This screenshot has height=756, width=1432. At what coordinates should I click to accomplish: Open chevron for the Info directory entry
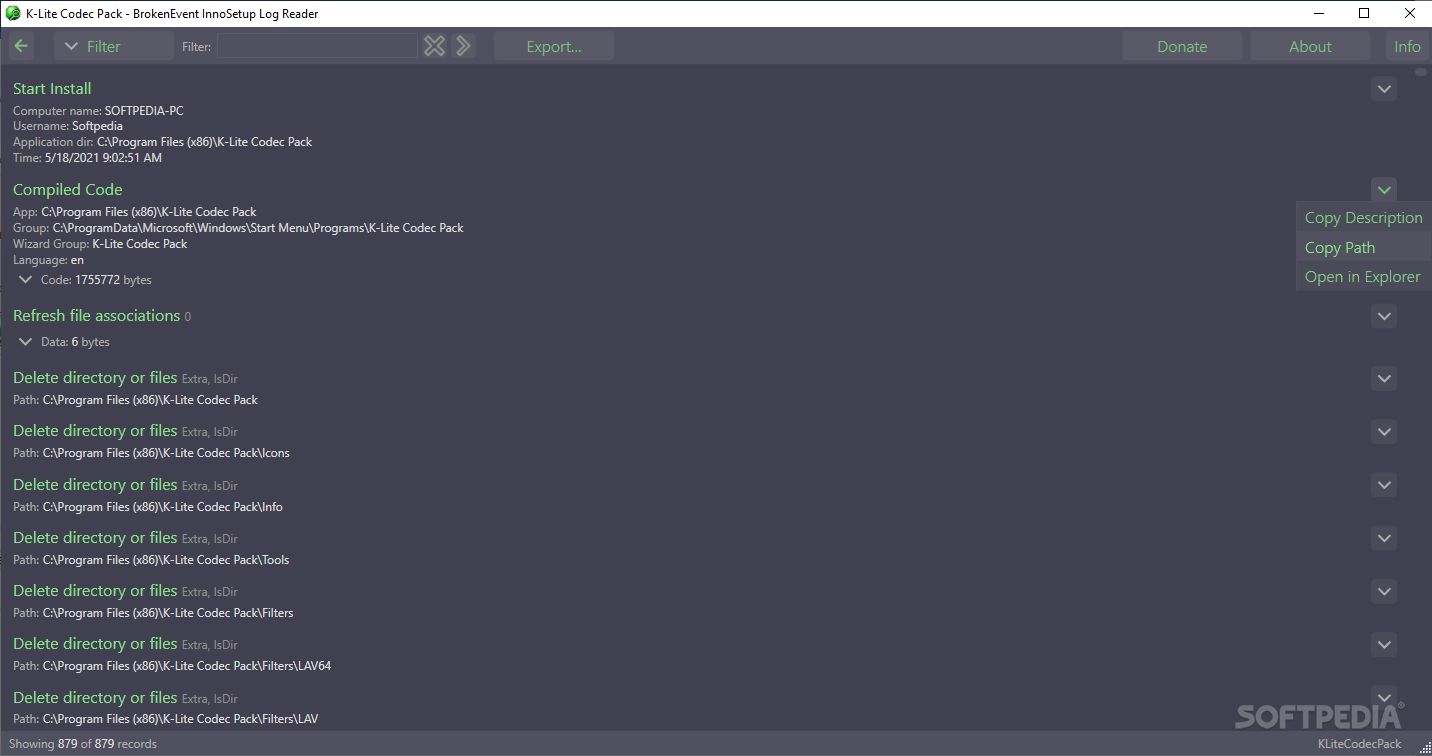tap(1384, 485)
